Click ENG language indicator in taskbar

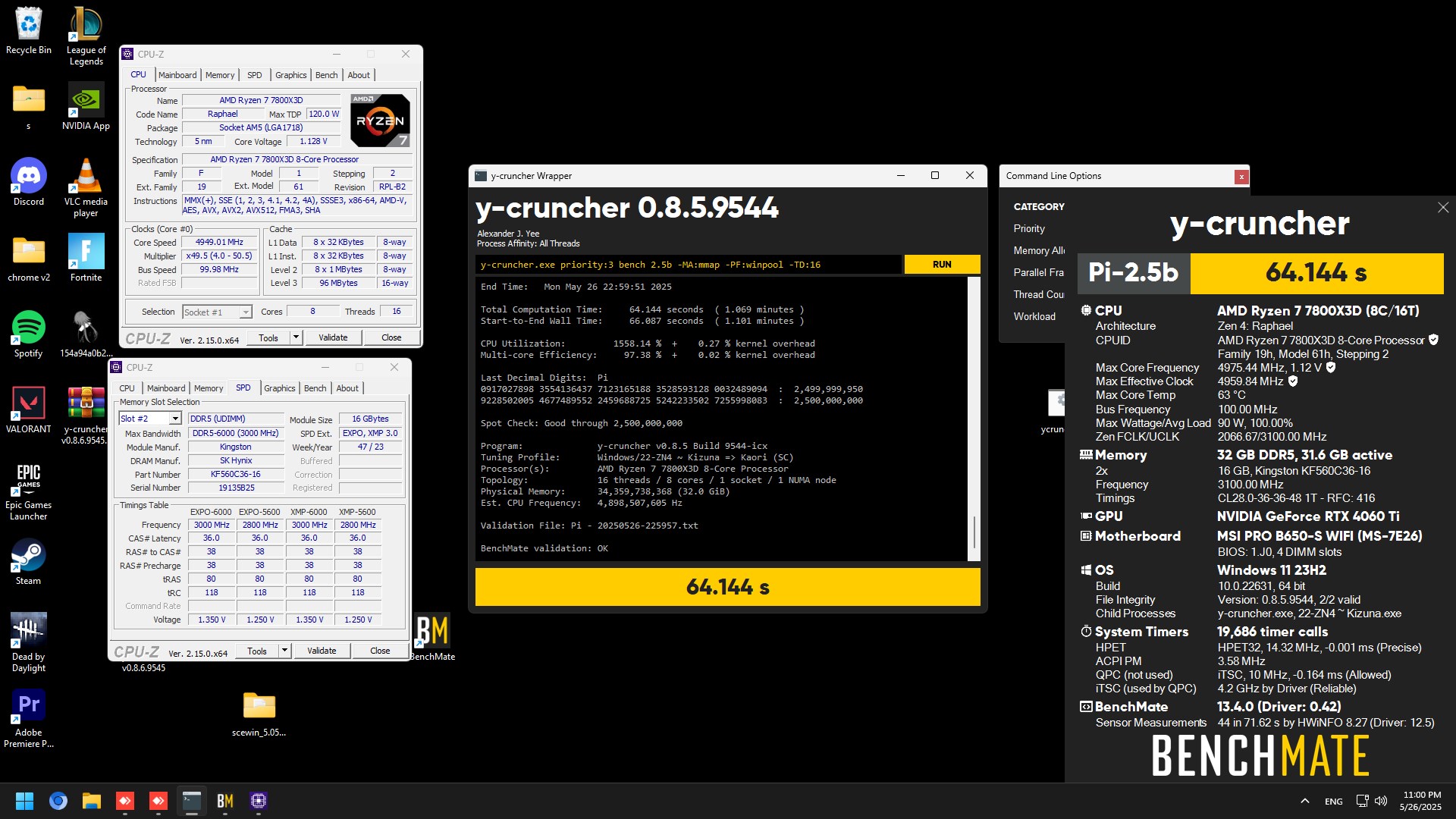click(x=1333, y=801)
